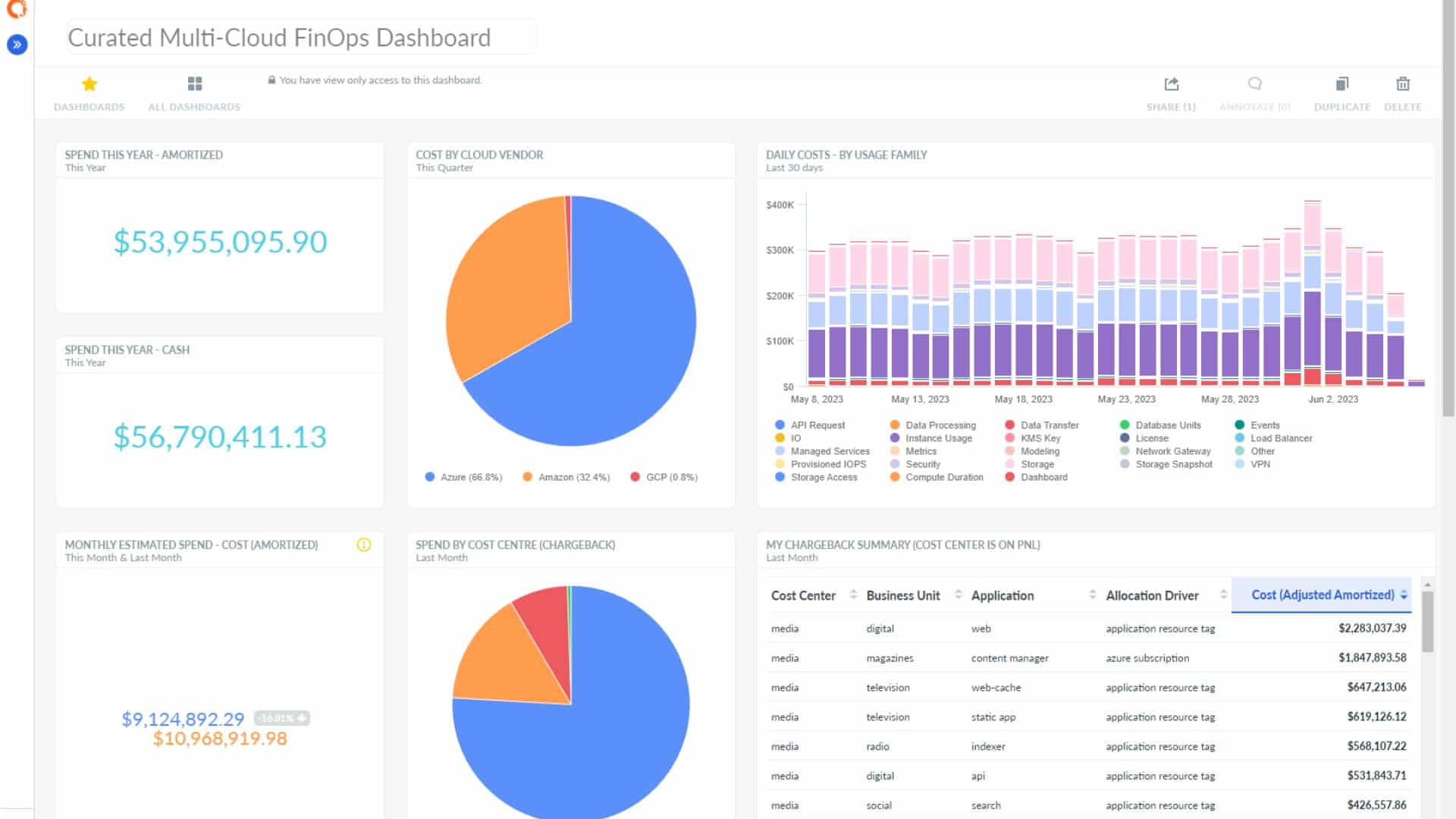
Task: Click the Application column header
Action: pos(1002,596)
